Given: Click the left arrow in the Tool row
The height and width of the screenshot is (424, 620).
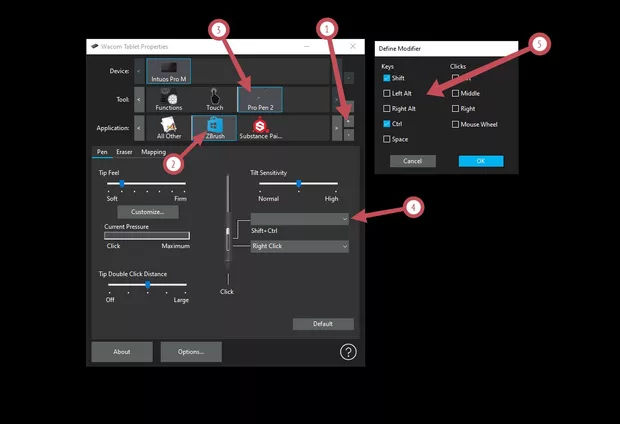Looking at the screenshot, I should [x=139, y=100].
